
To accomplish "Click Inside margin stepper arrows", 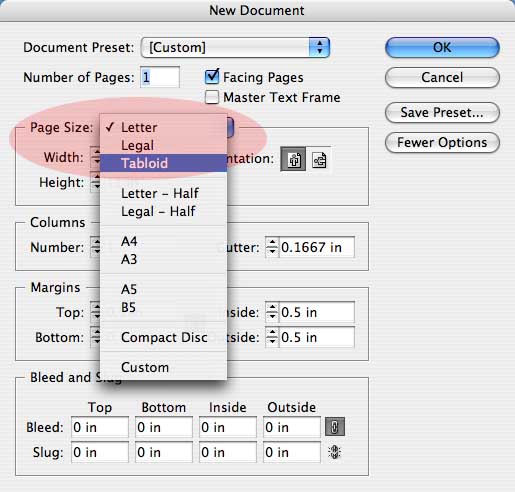I will [272, 312].
